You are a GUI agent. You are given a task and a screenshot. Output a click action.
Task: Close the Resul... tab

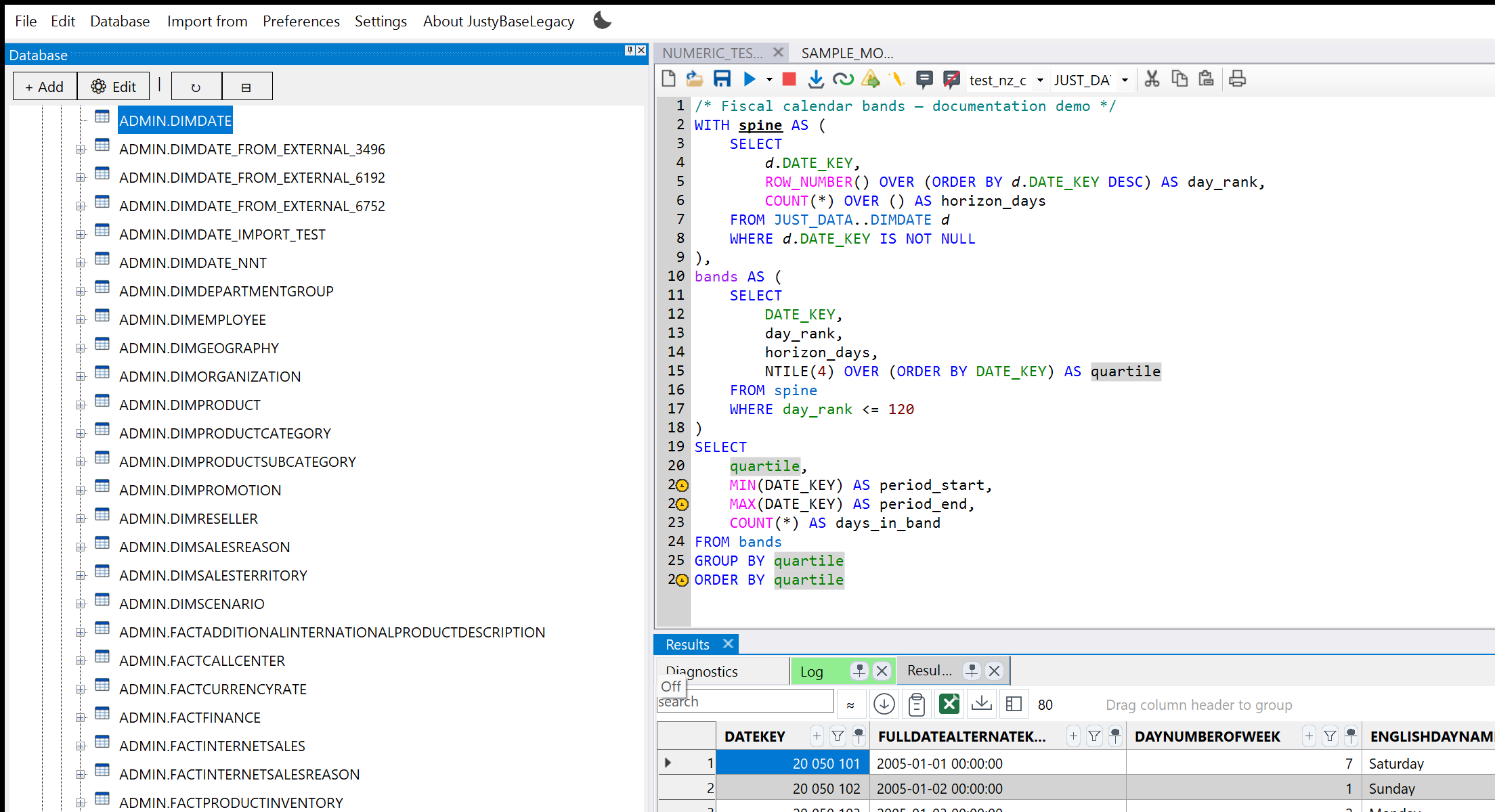994,671
